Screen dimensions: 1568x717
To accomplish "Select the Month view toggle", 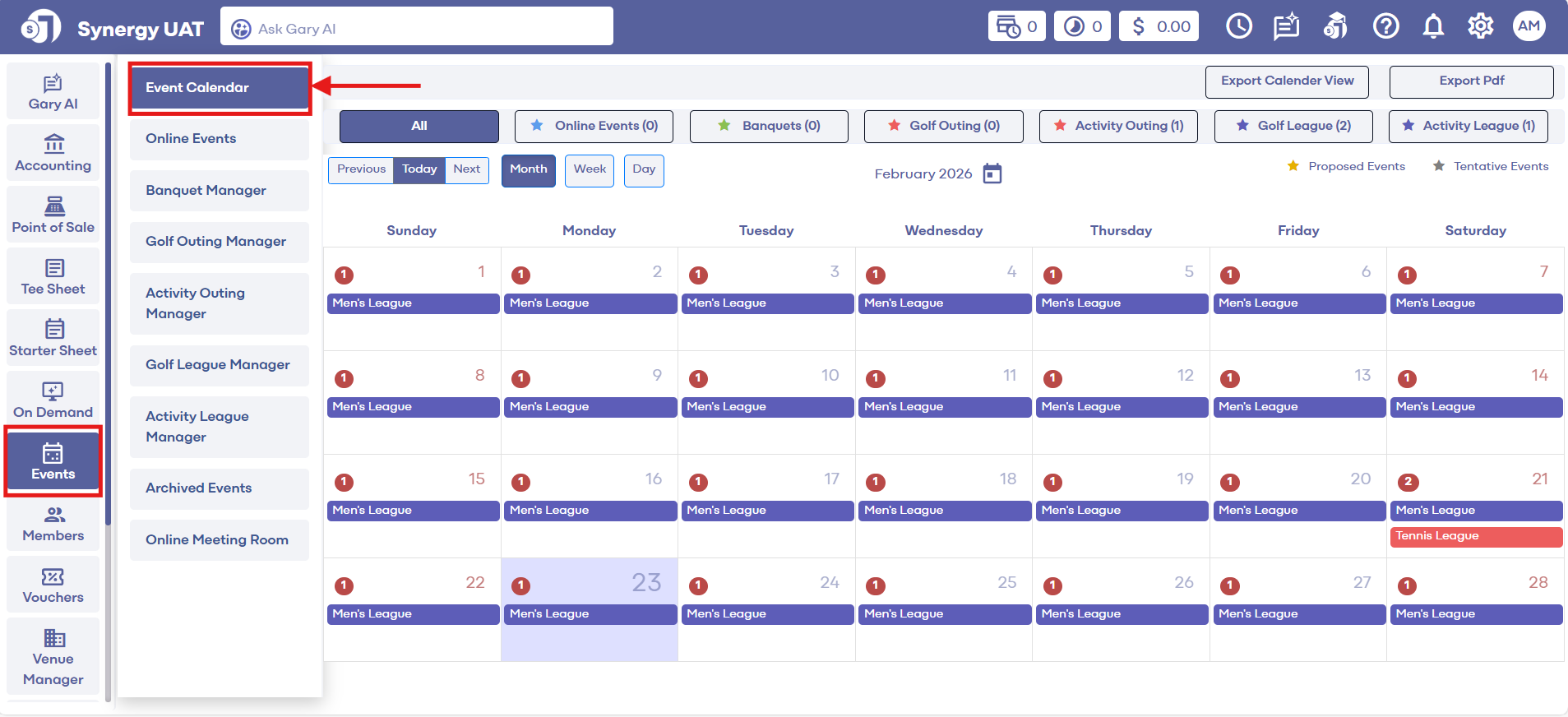I will click(528, 169).
